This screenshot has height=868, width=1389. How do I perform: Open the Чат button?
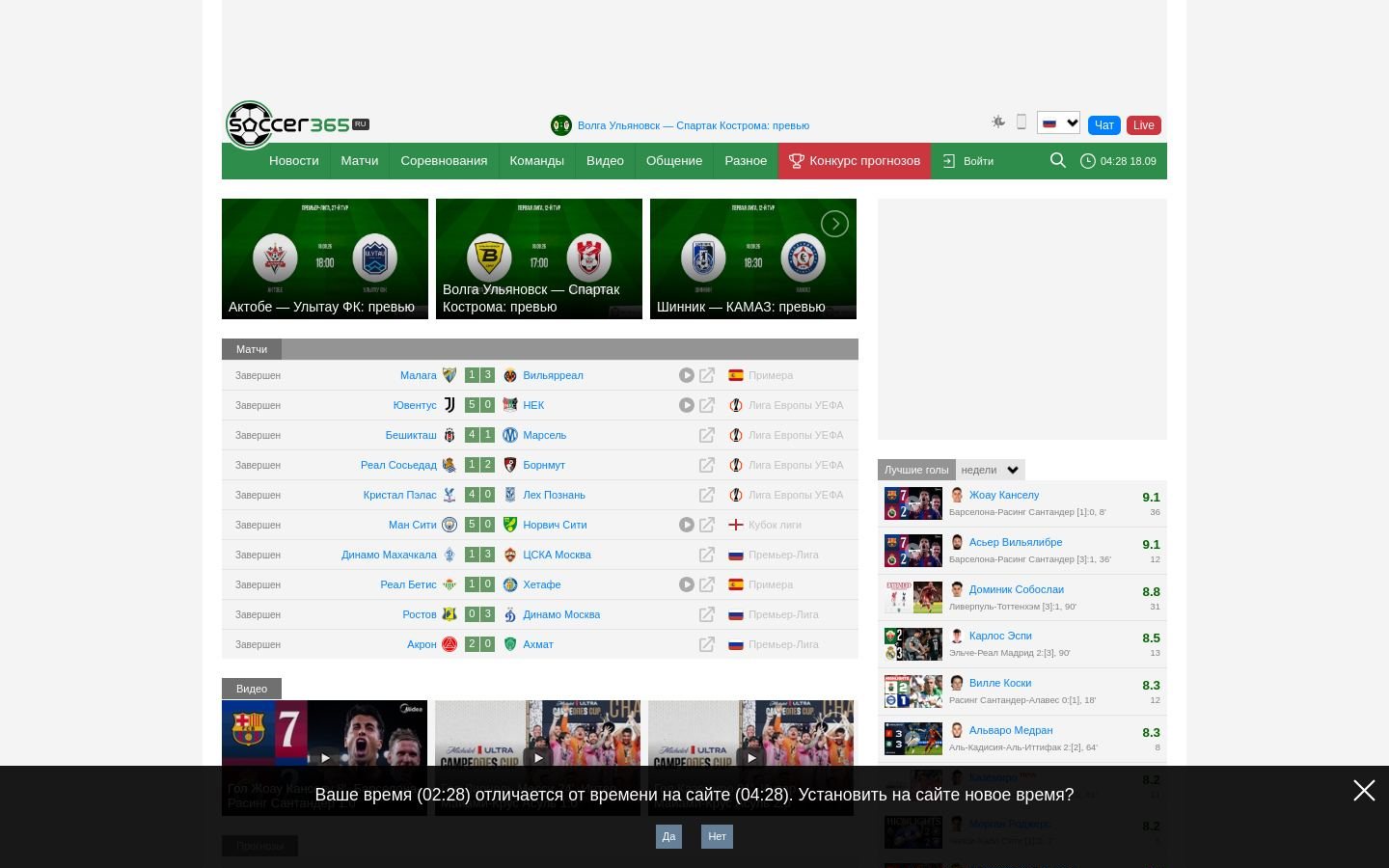coord(1104,125)
